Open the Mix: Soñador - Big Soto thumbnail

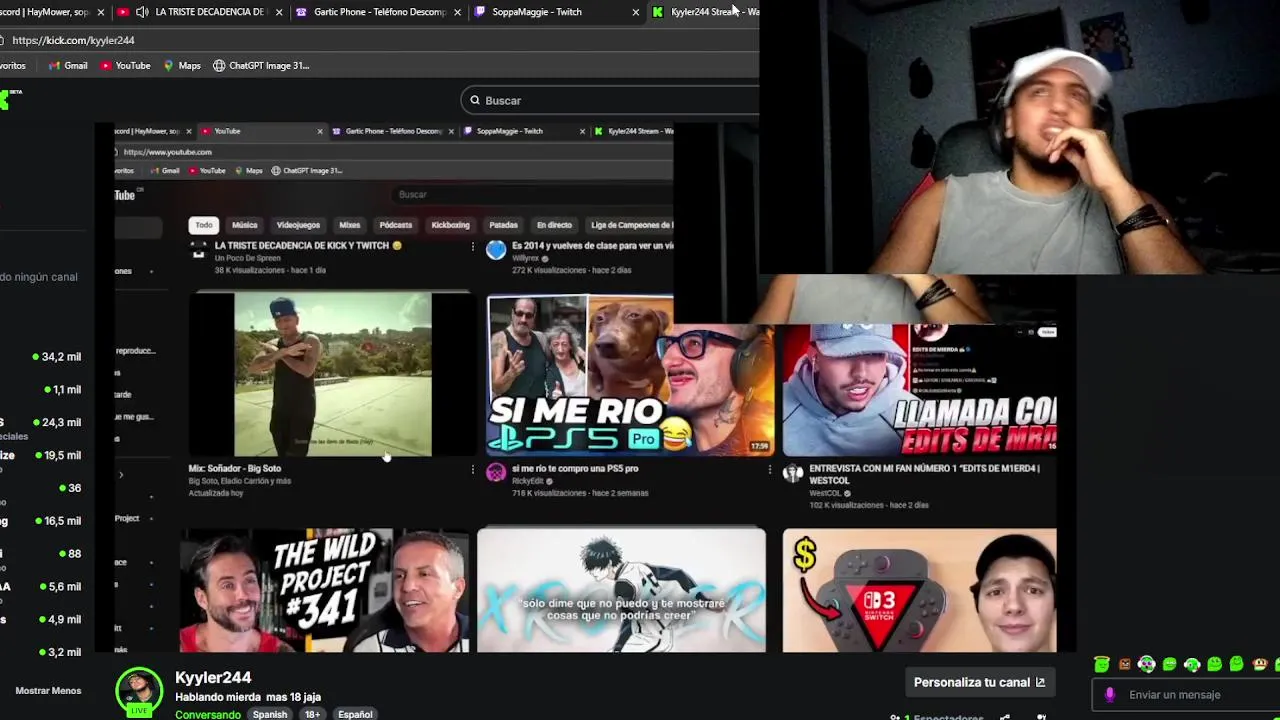coord(332,374)
